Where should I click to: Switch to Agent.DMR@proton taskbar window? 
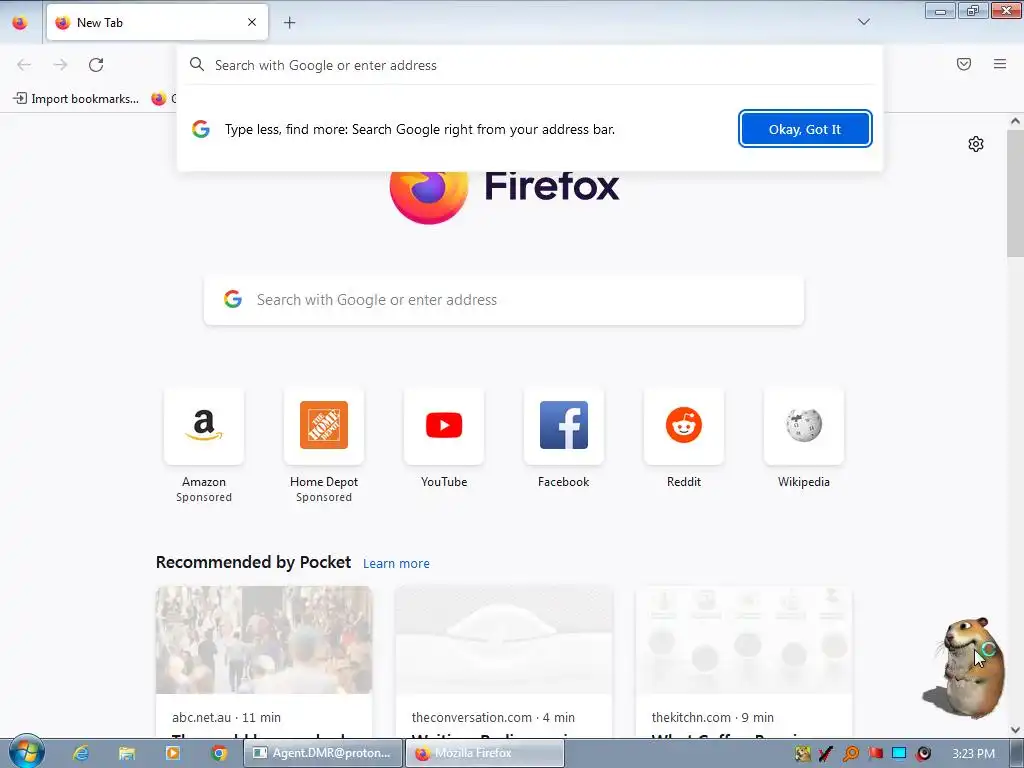pos(323,753)
